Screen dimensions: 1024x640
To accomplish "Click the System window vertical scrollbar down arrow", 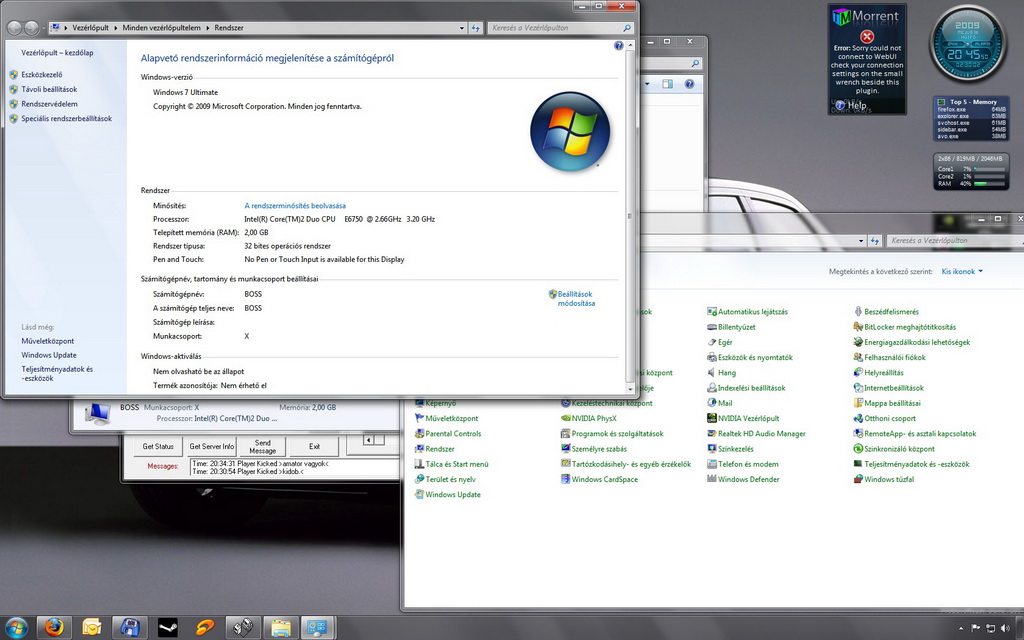I will 630,389.
